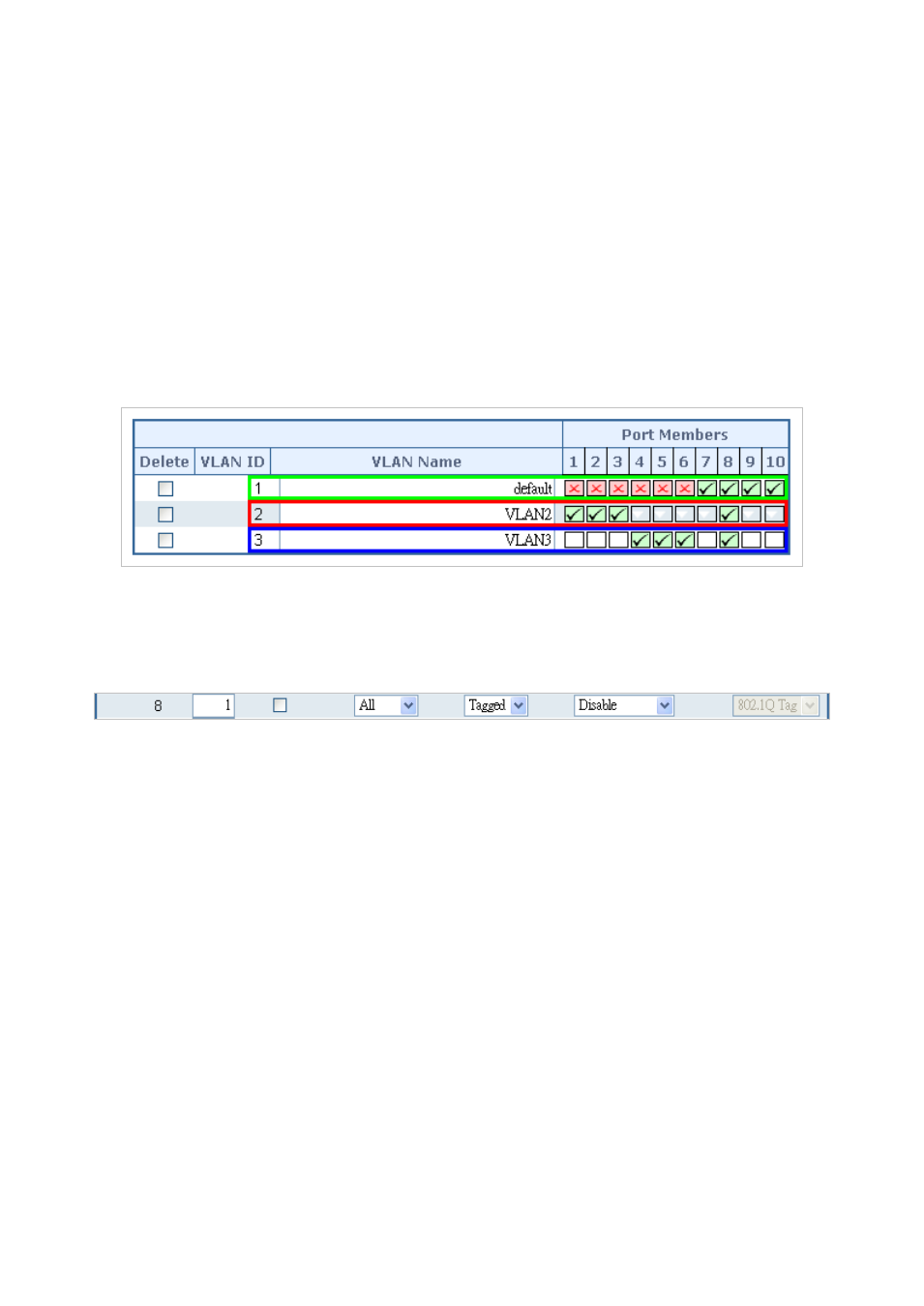The height and width of the screenshot is (1306, 924).
Task: Uncheck port 10 in the default VLAN row
Action: pos(774,489)
